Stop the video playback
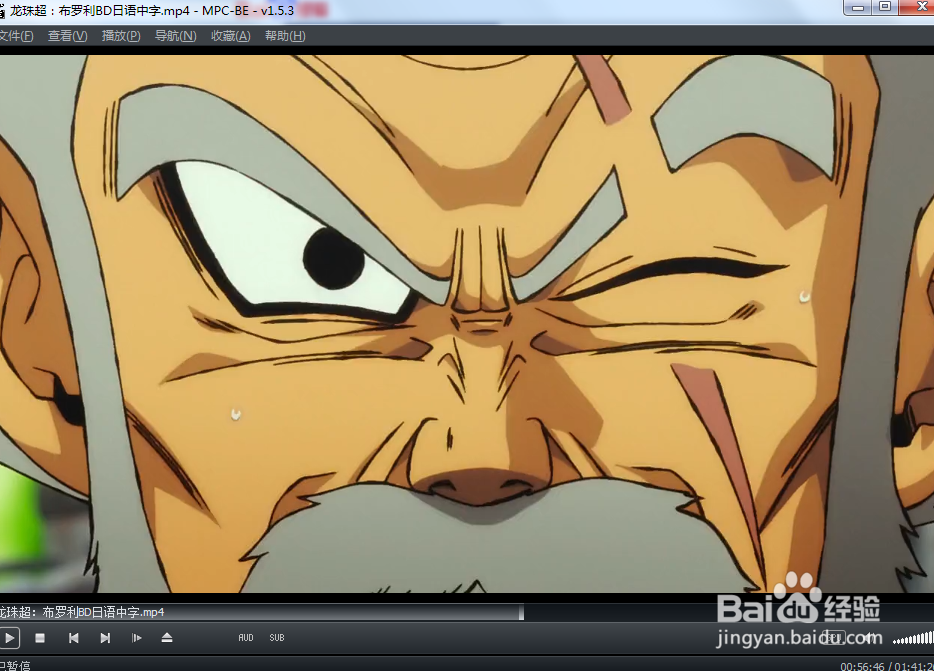Viewport: 934px width, 671px height. pyautogui.click(x=40, y=638)
